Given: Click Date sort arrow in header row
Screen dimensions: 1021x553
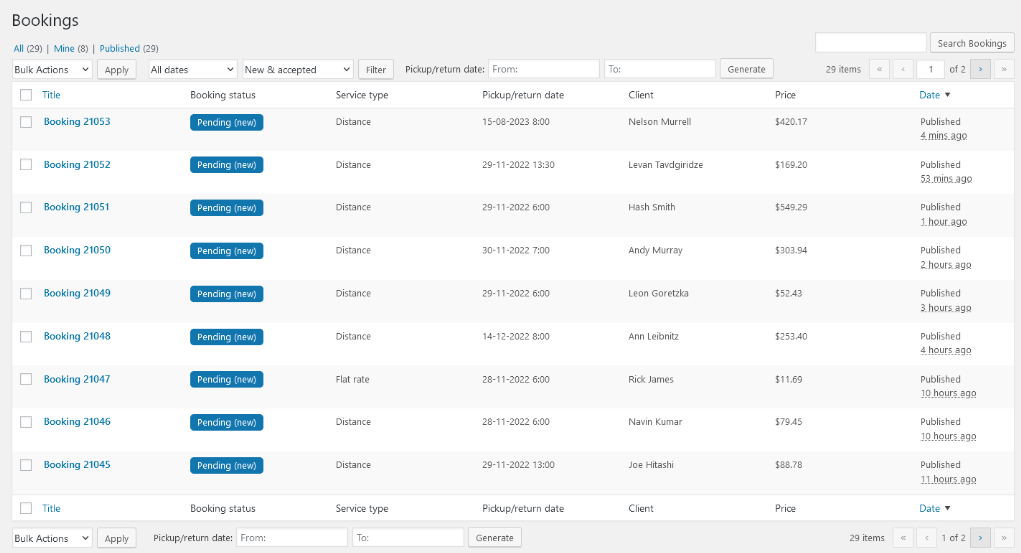Looking at the screenshot, I should point(947,95).
